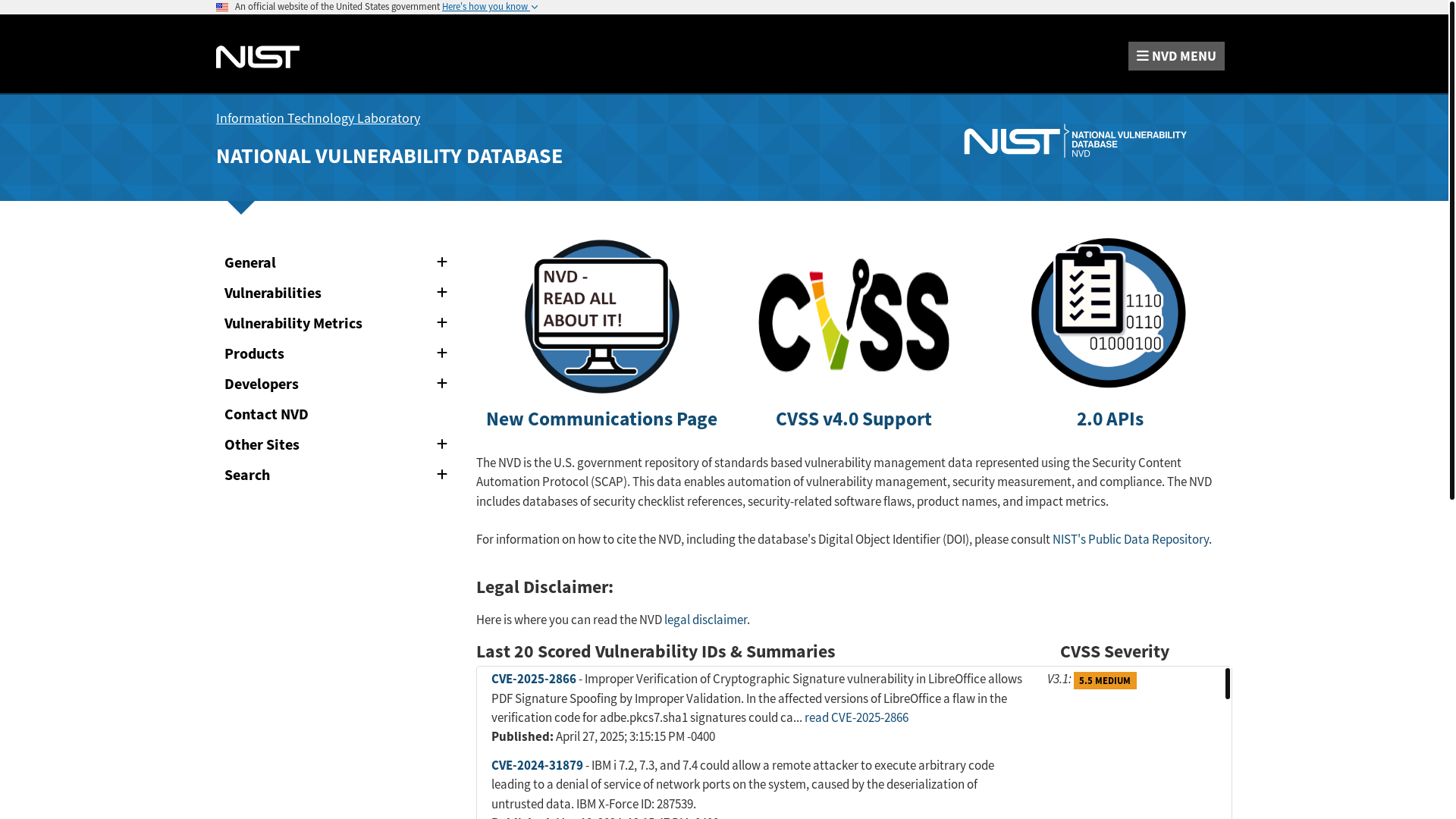The image size is (1456, 819).
Task: Open the Search menu item
Action: pyautogui.click(x=247, y=475)
